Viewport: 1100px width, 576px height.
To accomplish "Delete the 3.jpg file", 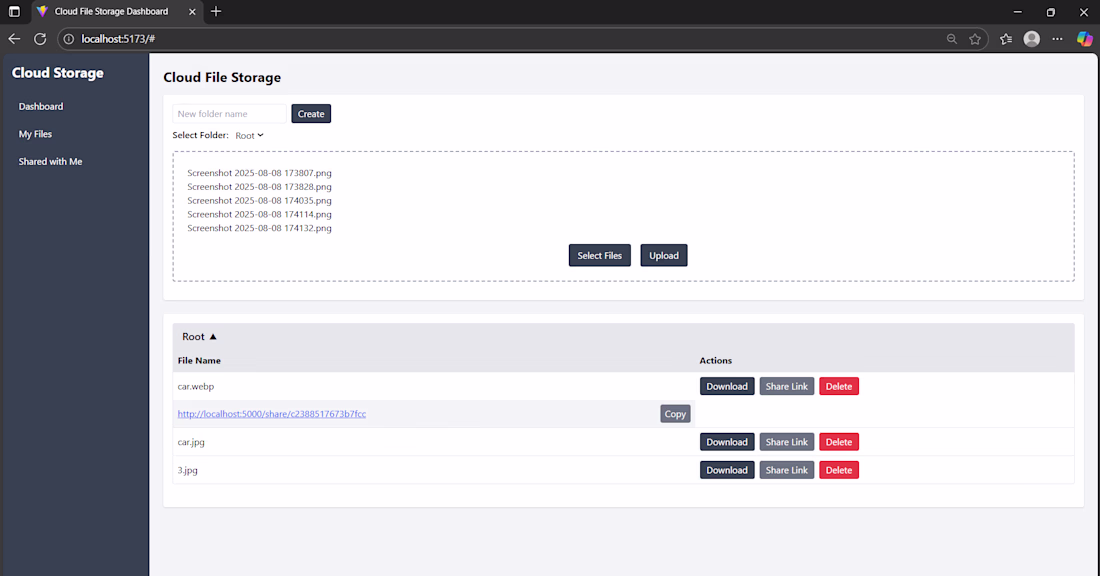I will tap(839, 470).
